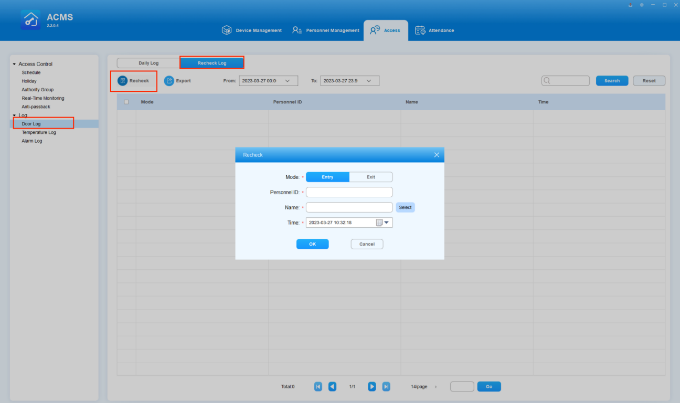The height and width of the screenshot is (403, 680).
Task: Click the Select button beside Name
Action: 405,207
